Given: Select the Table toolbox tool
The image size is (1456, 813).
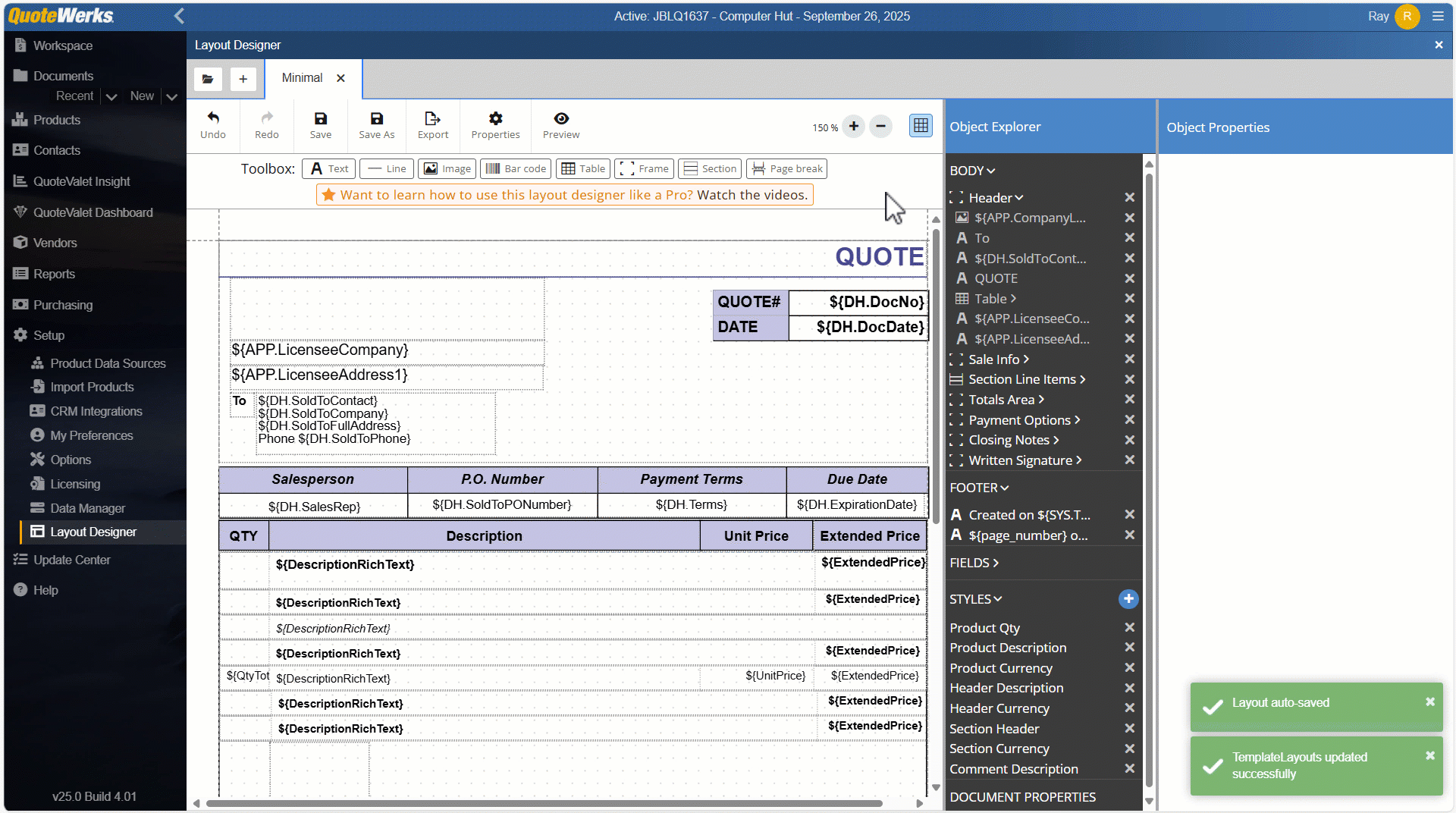Looking at the screenshot, I should pyautogui.click(x=583, y=168).
